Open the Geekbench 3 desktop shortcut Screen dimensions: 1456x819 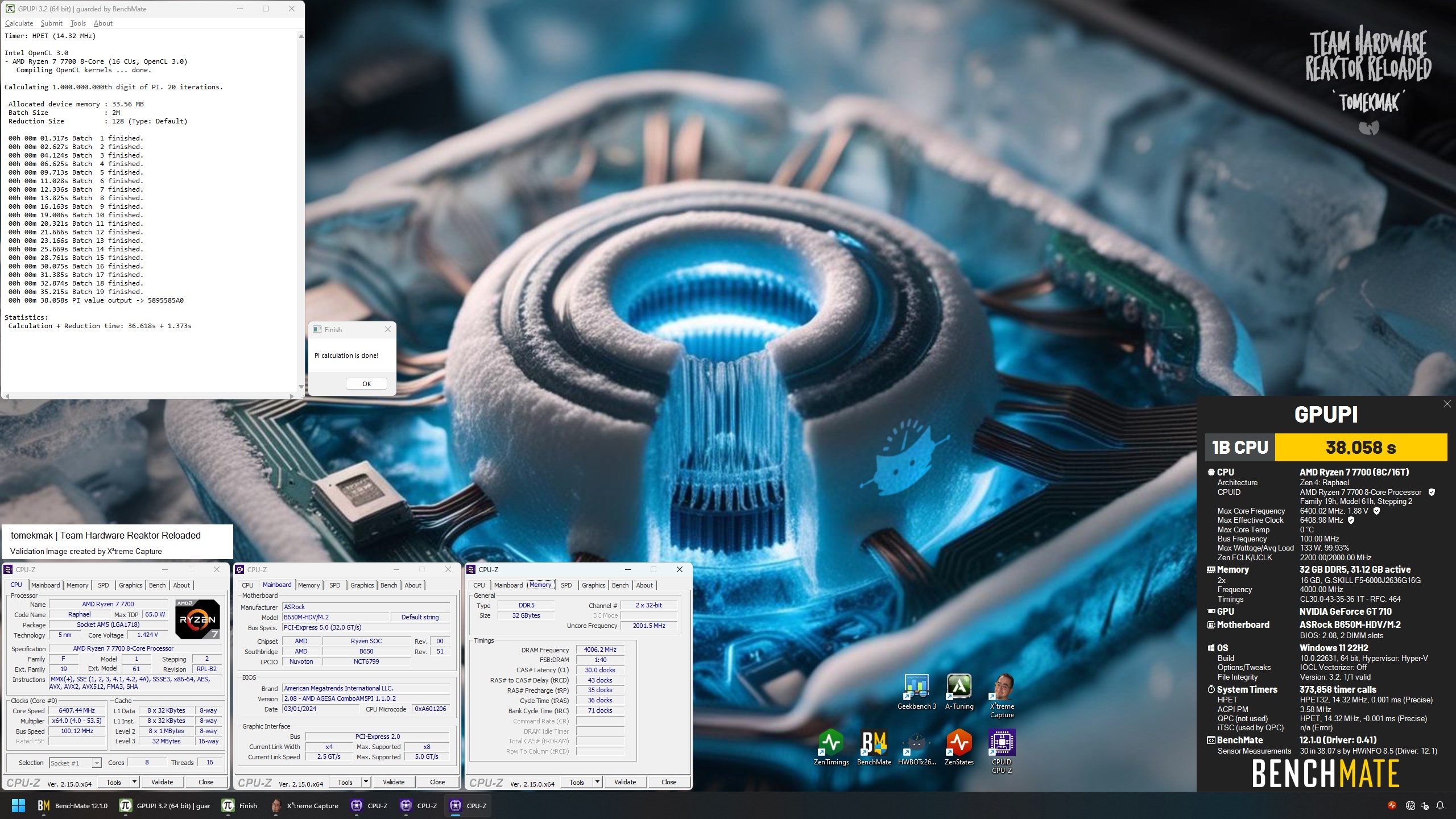pos(916,692)
